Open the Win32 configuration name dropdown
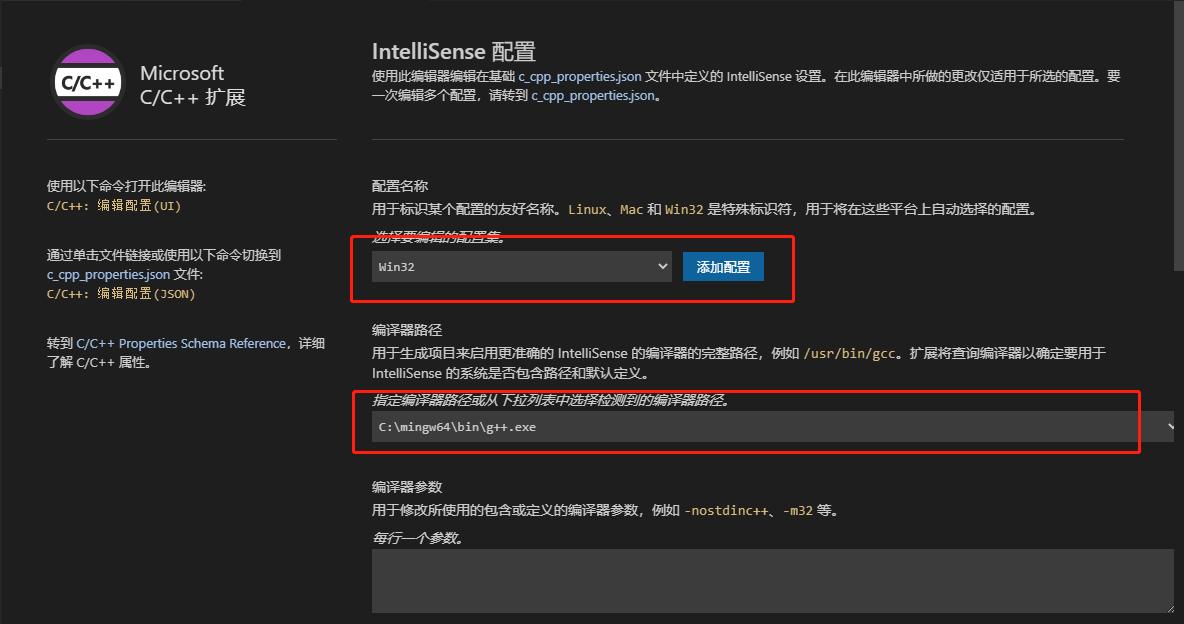 click(521, 267)
